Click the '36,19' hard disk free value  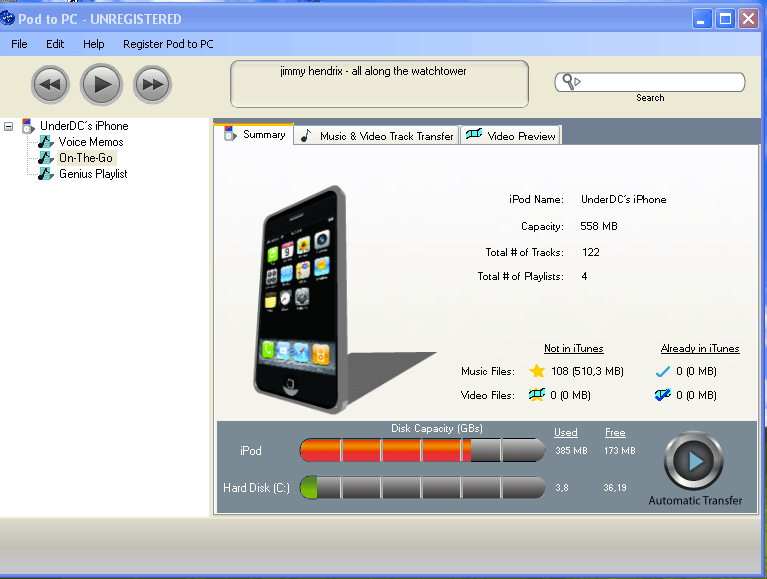[x=615, y=488]
